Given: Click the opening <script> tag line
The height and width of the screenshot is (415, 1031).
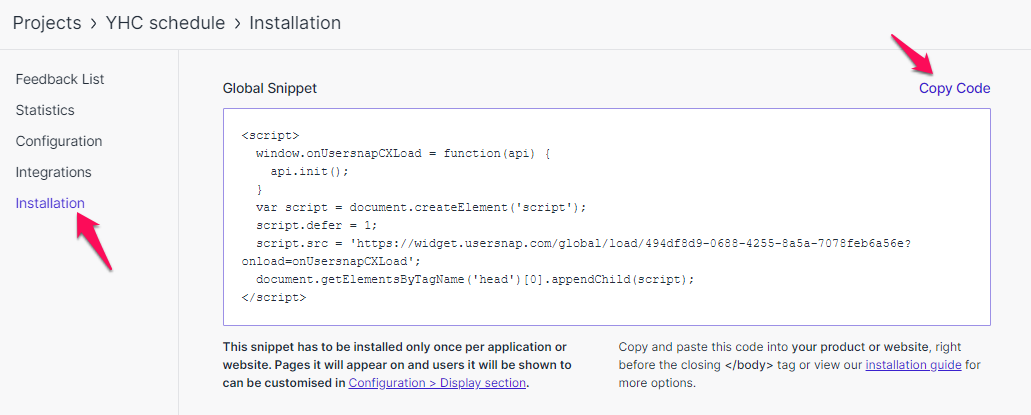Looking at the screenshot, I should tap(270, 136).
